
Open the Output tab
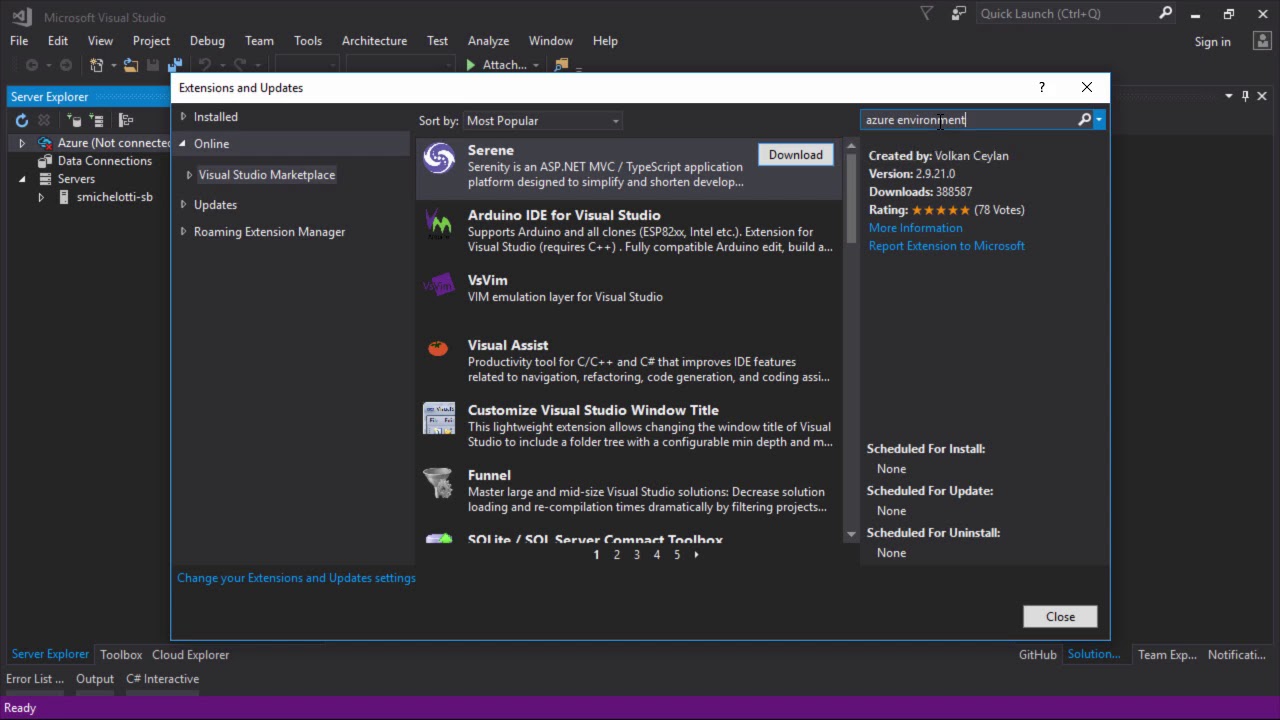point(95,679)
